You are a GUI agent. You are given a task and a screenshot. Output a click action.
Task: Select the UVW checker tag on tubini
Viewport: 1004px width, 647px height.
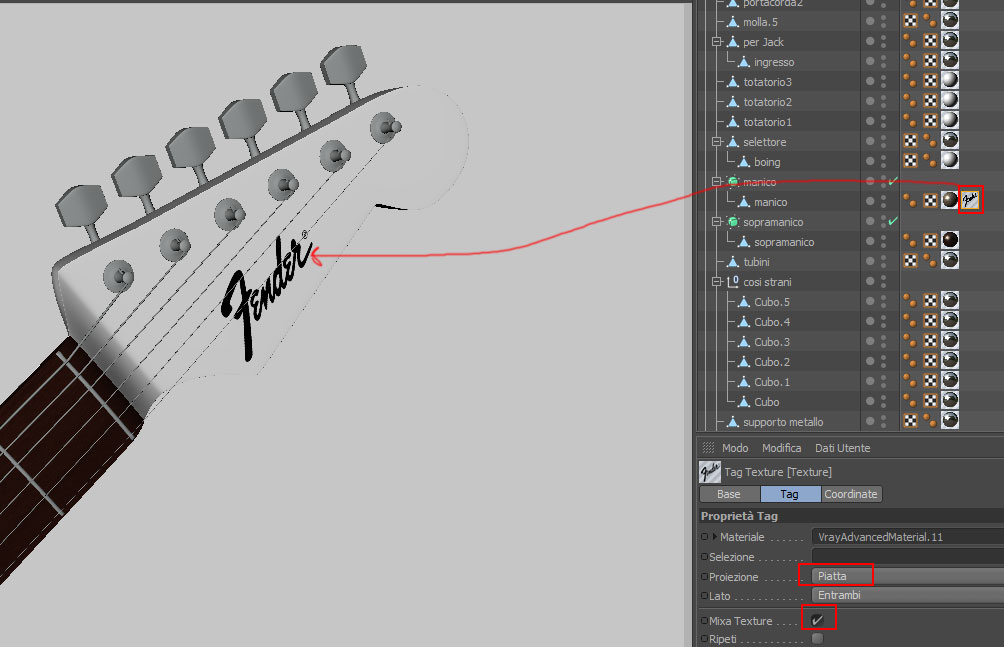[x=910, y=260]
